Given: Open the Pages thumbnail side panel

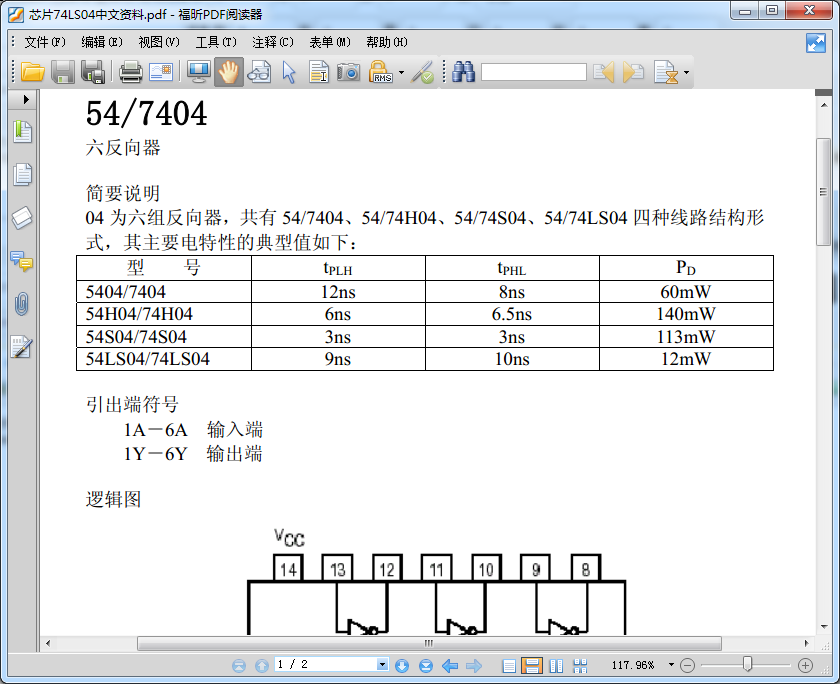Looking at the screenshot, I should (22, 175).
